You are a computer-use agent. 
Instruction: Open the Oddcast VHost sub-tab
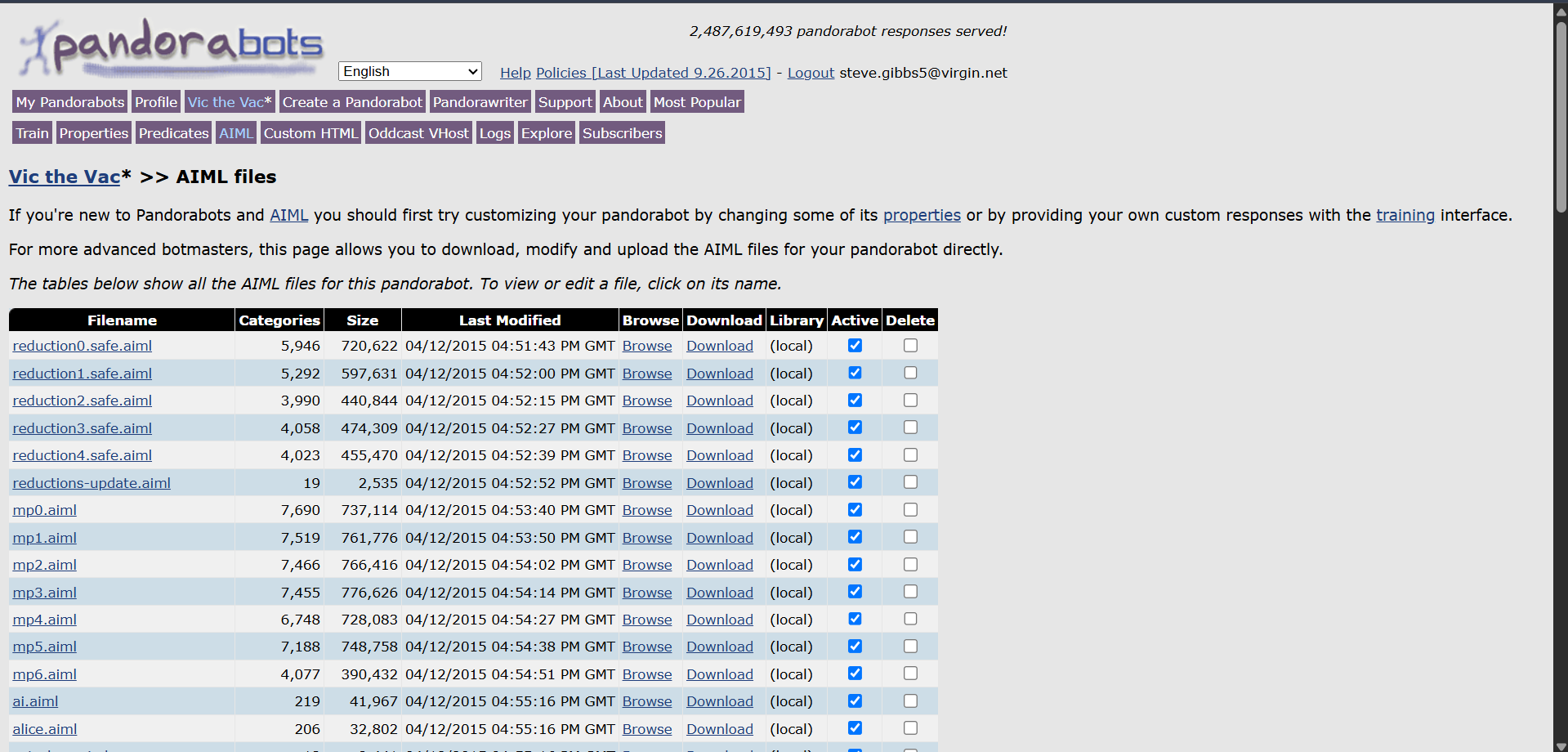pos(419,133)
